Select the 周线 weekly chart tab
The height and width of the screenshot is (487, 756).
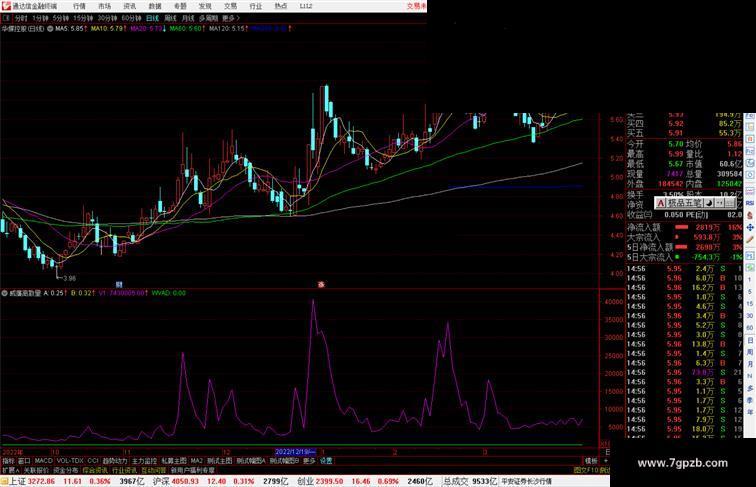pos(170,18)
